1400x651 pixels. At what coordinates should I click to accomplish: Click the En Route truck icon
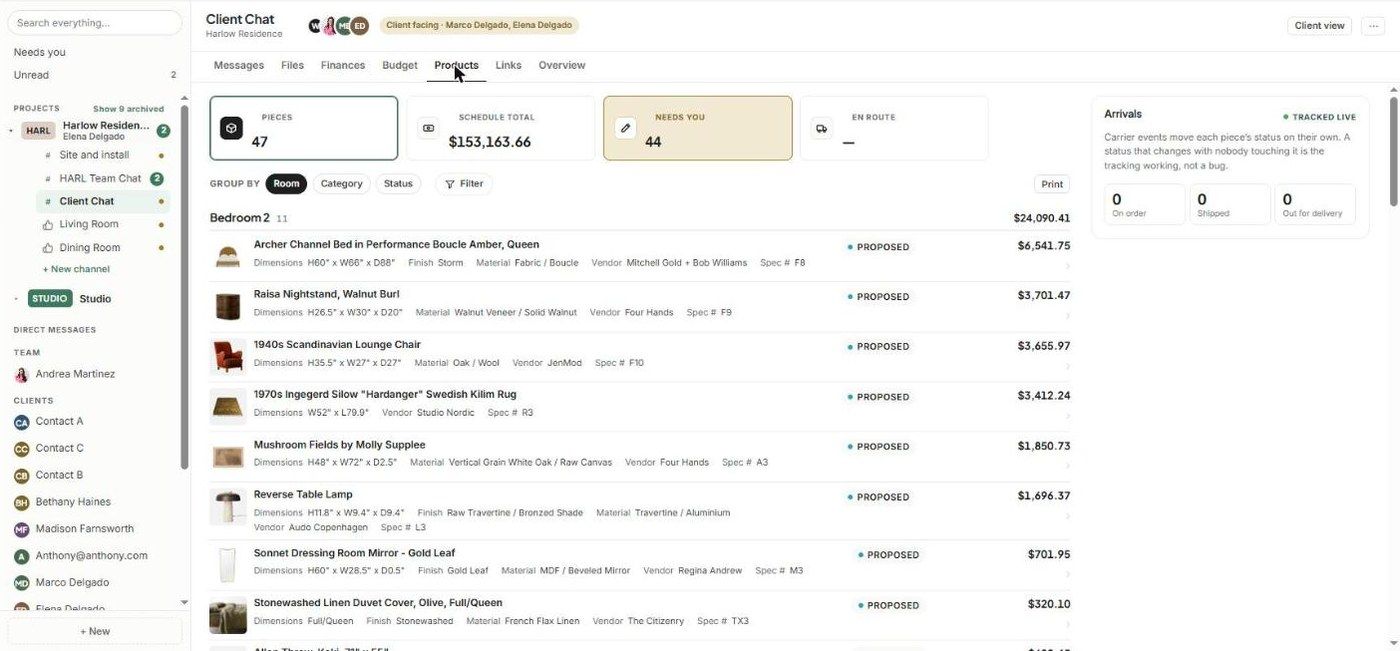[x=822, y=128]
